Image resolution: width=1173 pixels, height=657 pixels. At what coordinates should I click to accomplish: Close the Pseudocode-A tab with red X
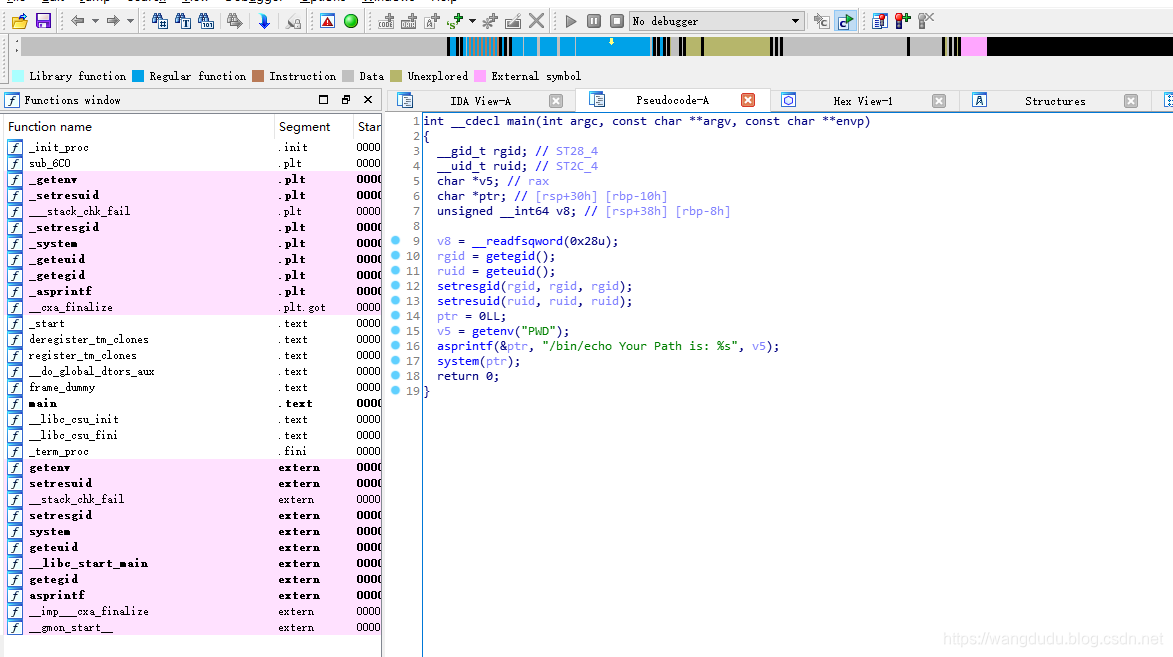click(748, 100)
